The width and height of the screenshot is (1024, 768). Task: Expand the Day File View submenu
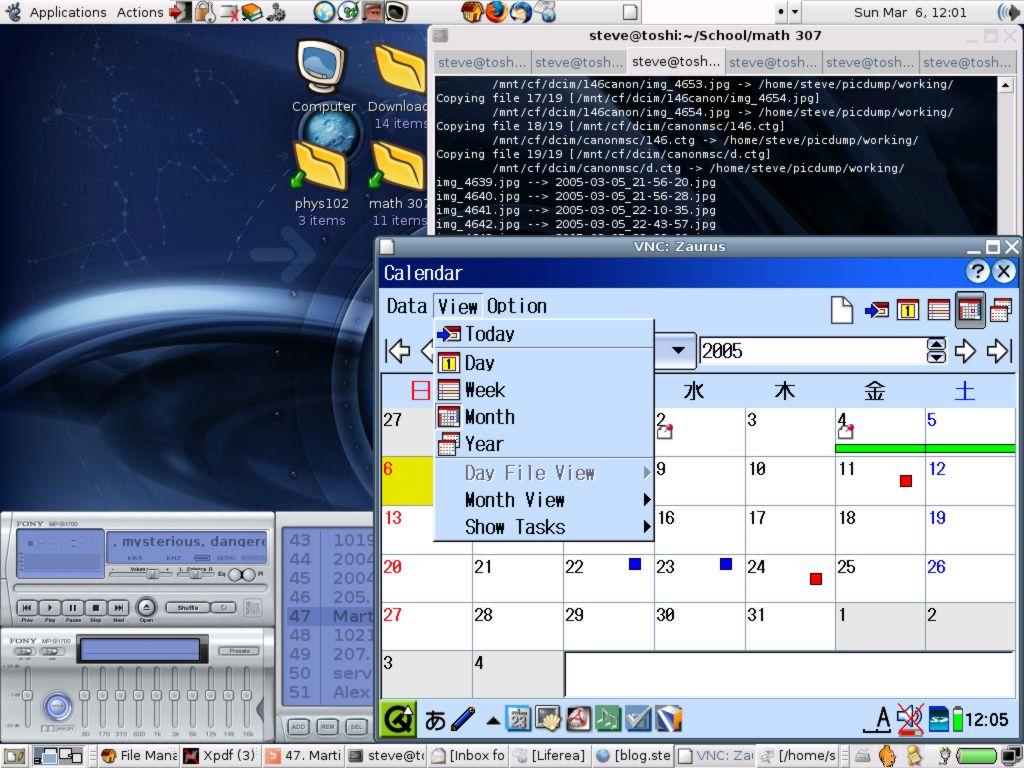point(544,473)
